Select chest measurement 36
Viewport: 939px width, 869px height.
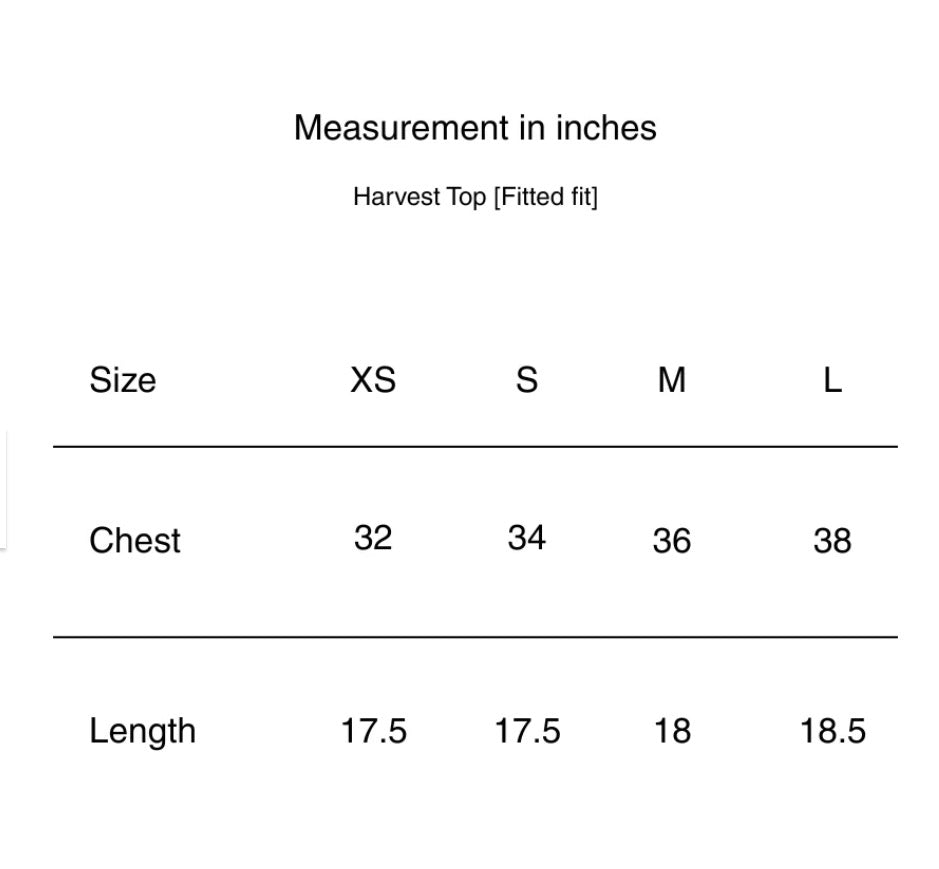(671, 541)
